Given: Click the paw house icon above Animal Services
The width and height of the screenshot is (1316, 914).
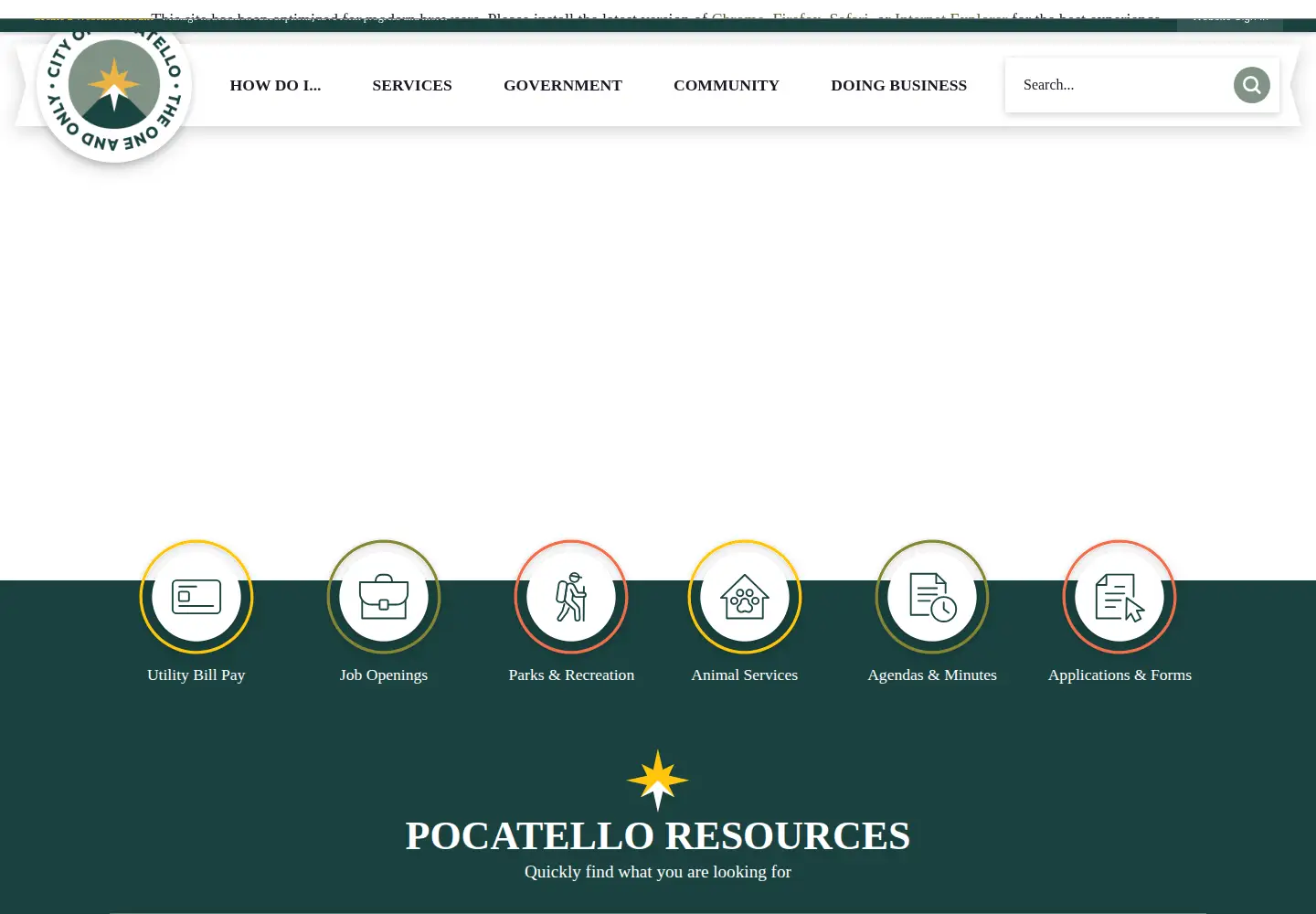Looking at the screenshot, I should click(x=745, y=597).
